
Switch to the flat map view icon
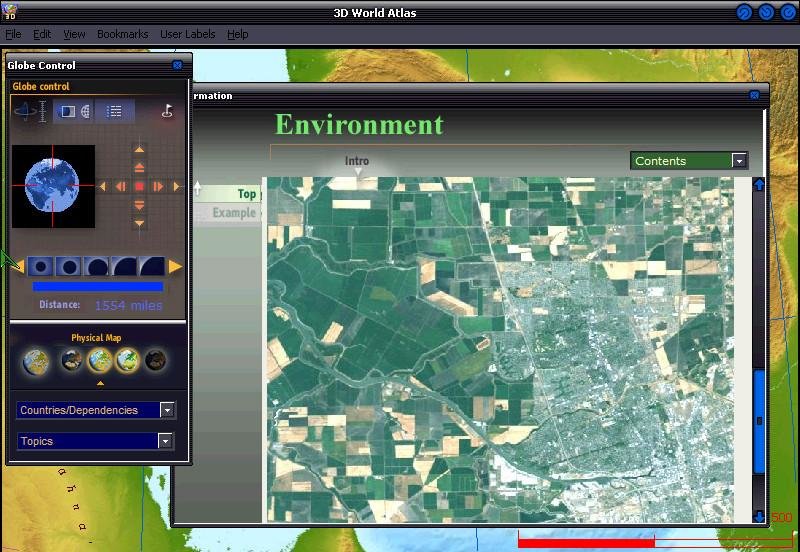pos(67,111)
